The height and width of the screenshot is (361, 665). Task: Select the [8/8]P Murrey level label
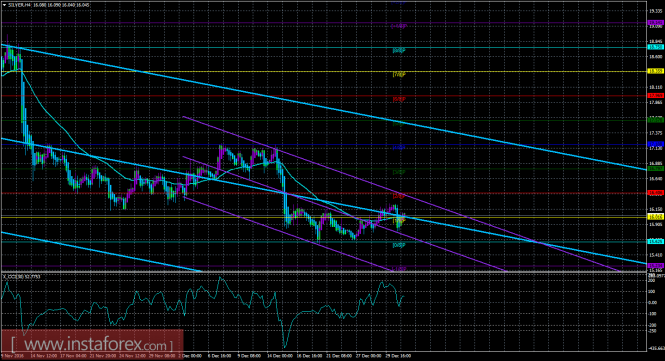399,50
